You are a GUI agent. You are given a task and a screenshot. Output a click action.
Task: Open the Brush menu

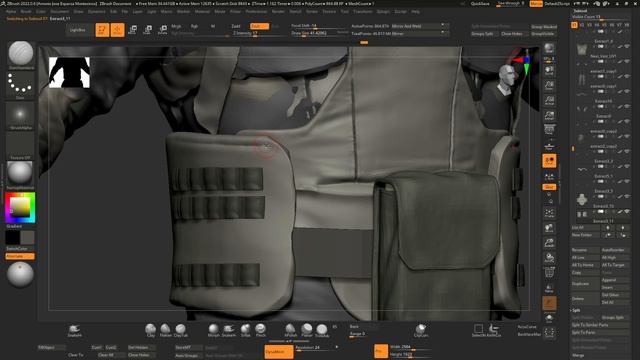[26, 11]
